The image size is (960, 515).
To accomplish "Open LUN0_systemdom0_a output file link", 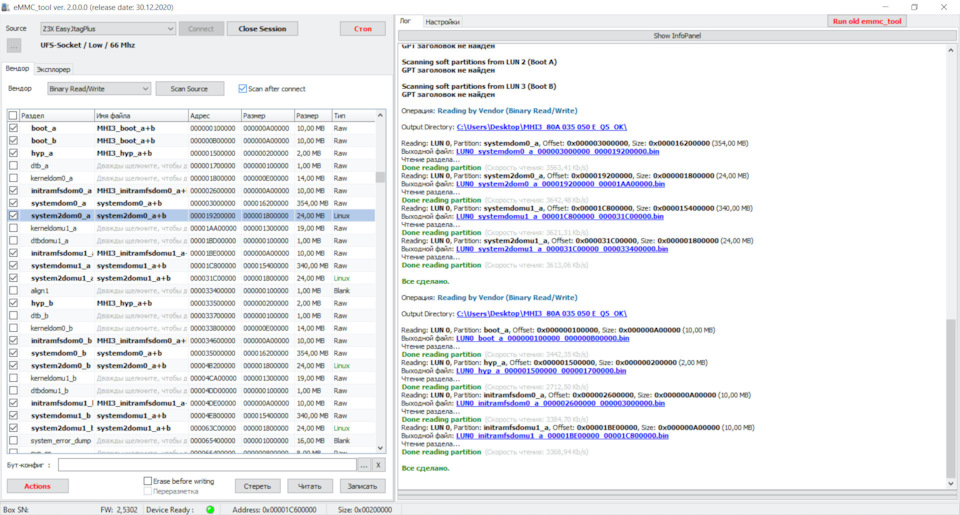I will (558, 151).
